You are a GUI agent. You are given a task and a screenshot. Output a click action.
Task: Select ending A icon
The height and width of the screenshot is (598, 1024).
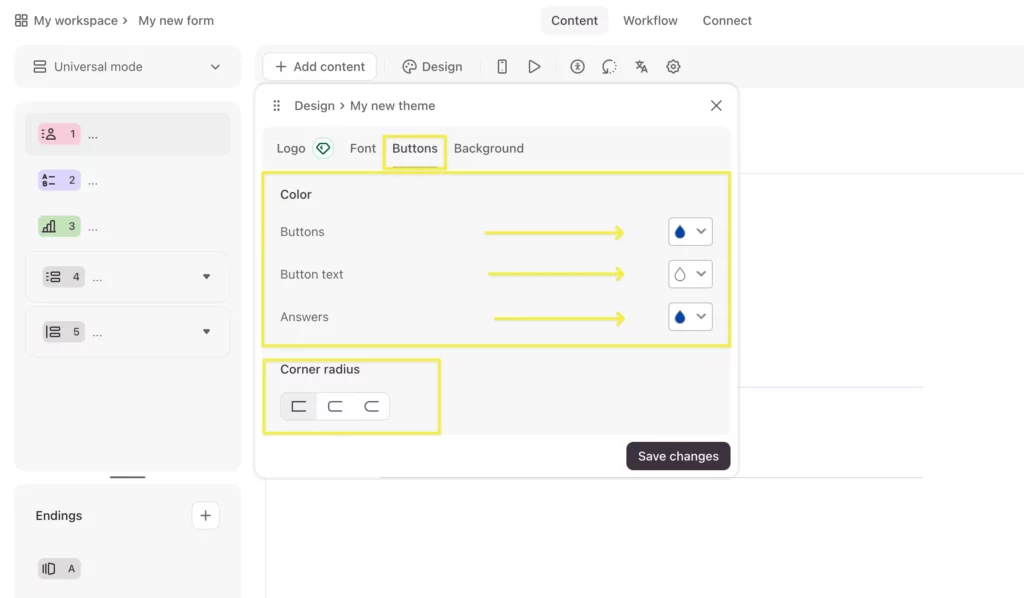click(59, 569)
